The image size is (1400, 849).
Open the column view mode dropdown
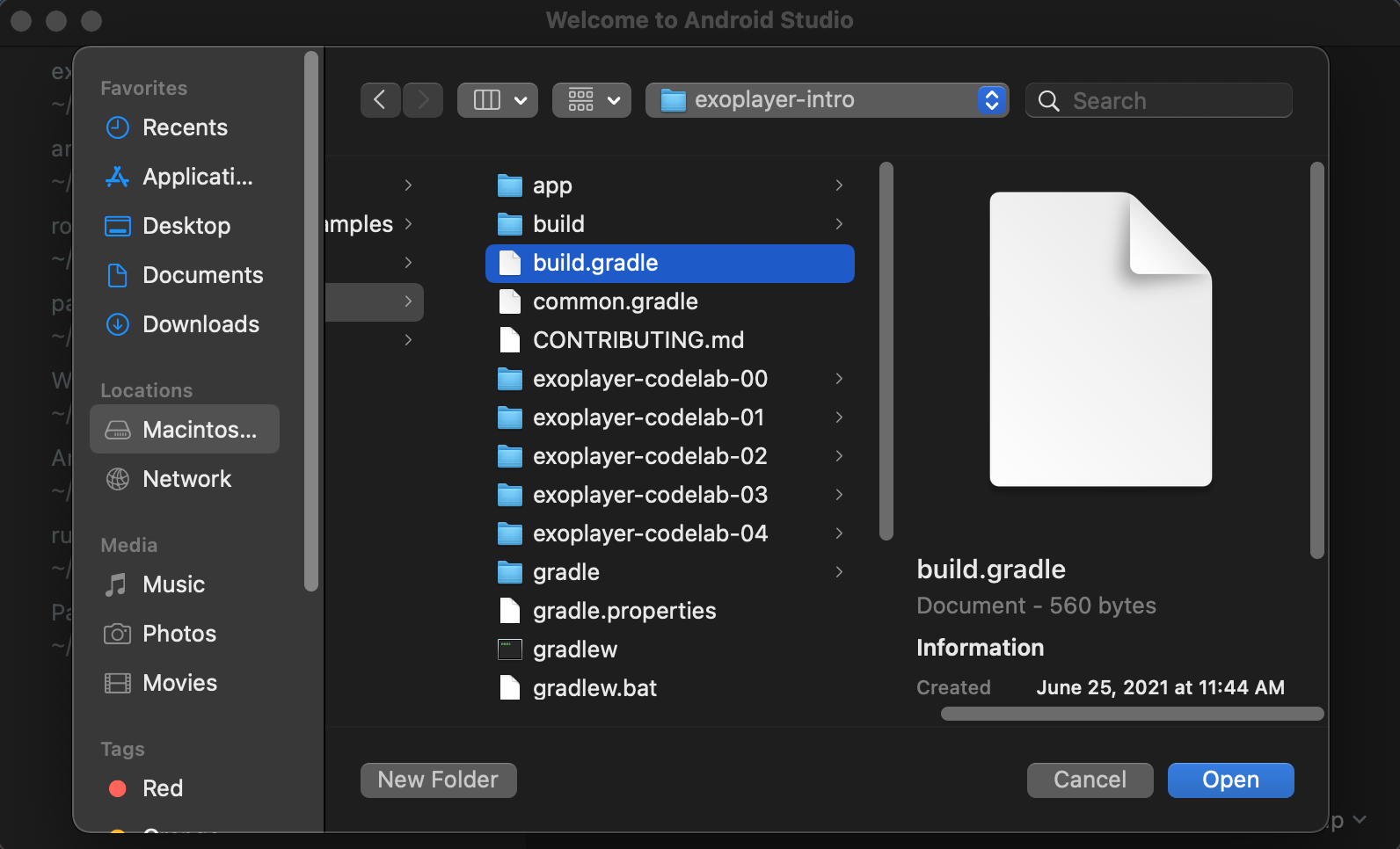tap(498, 100)
